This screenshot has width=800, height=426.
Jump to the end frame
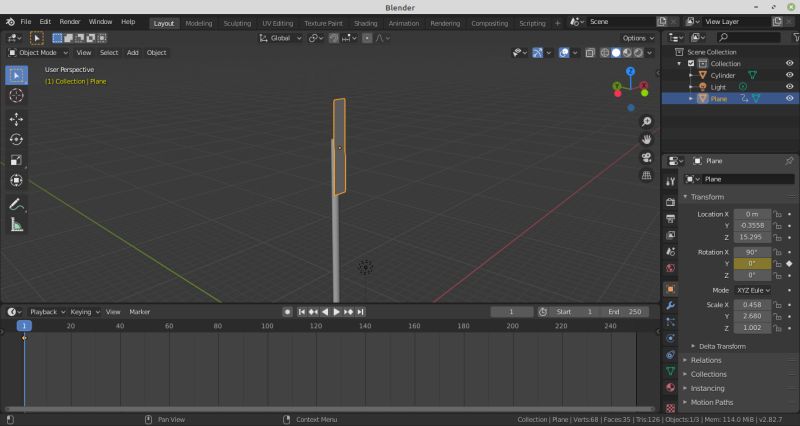tap(360, 312)
